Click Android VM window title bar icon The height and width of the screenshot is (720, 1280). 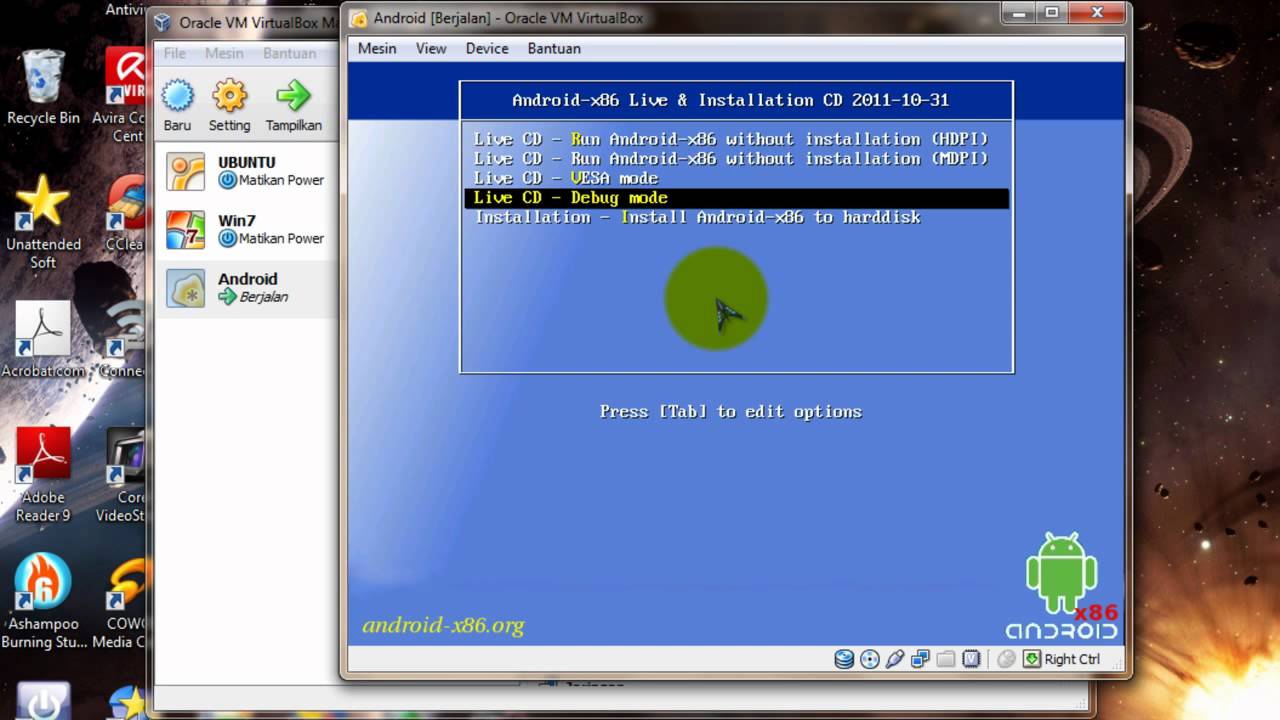point(359,18)
